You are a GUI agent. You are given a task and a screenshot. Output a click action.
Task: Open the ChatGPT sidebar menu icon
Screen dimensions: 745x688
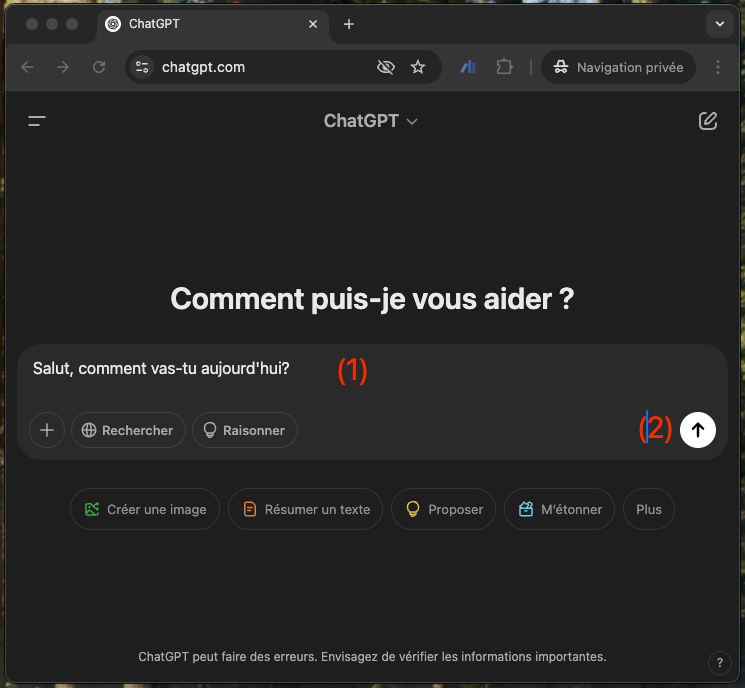click(x=37, y=121)
